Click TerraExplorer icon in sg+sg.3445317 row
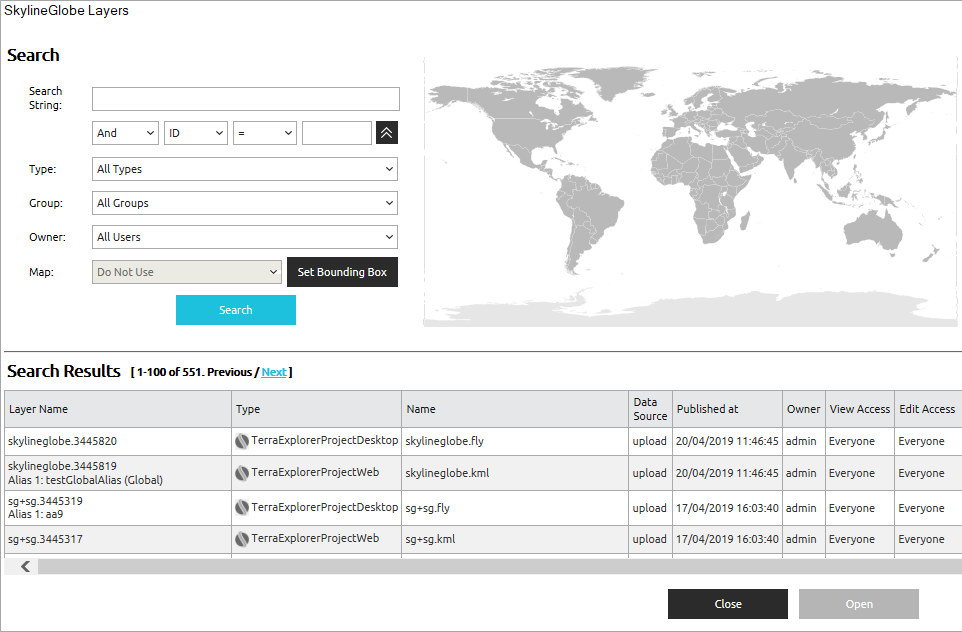The height and width of the screenshot is (632, 962). point(242,539)
